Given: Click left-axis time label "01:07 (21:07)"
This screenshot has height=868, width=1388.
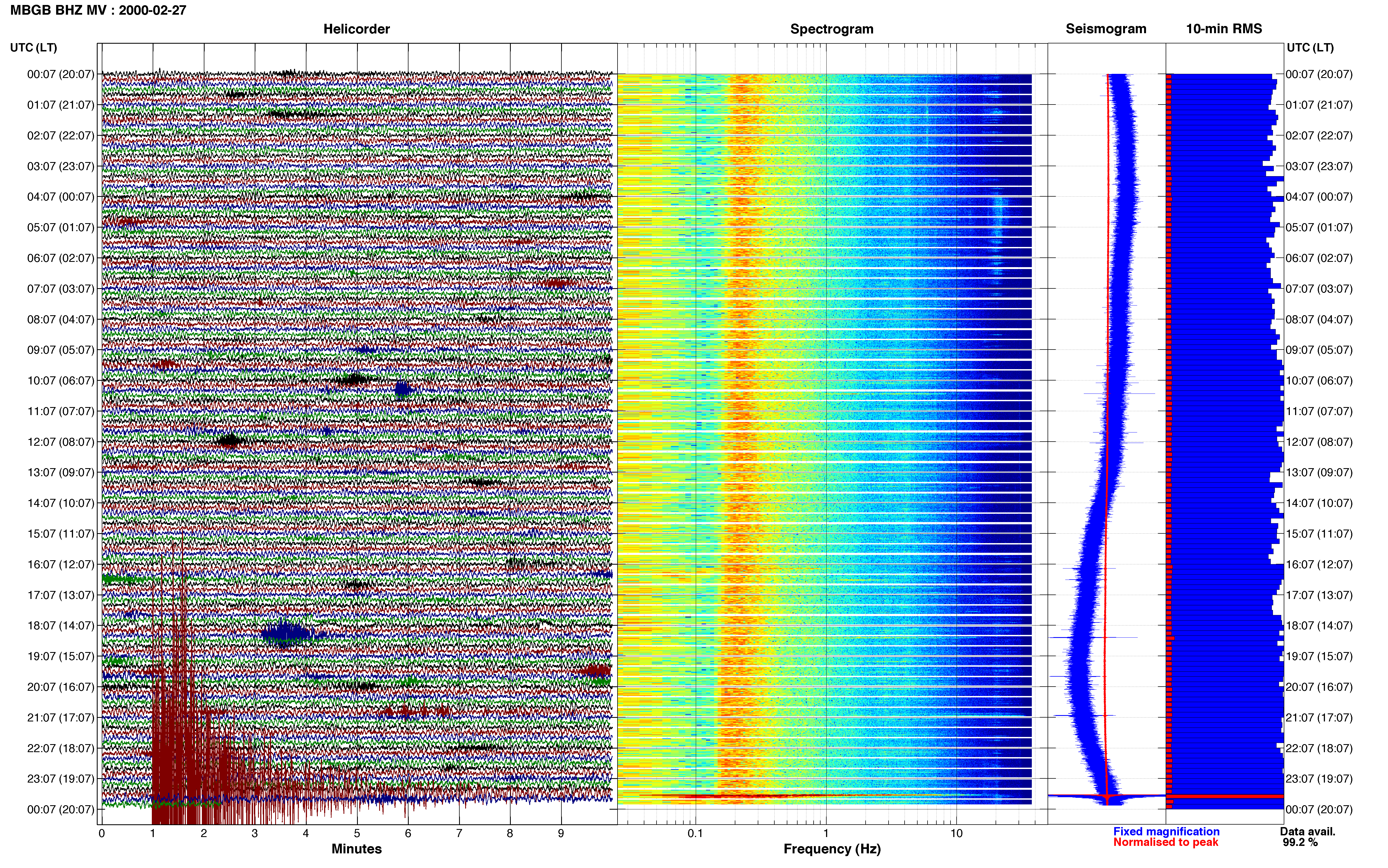Looking at the screenshot, I should coord(61,105).
